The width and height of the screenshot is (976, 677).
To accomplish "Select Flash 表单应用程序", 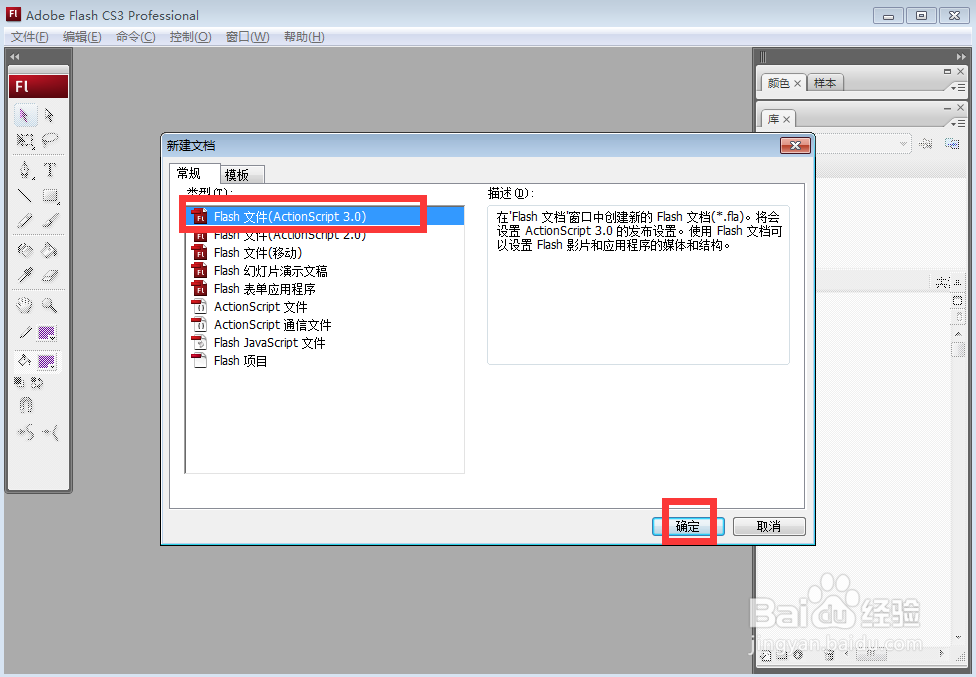I will tap(325, 289).
